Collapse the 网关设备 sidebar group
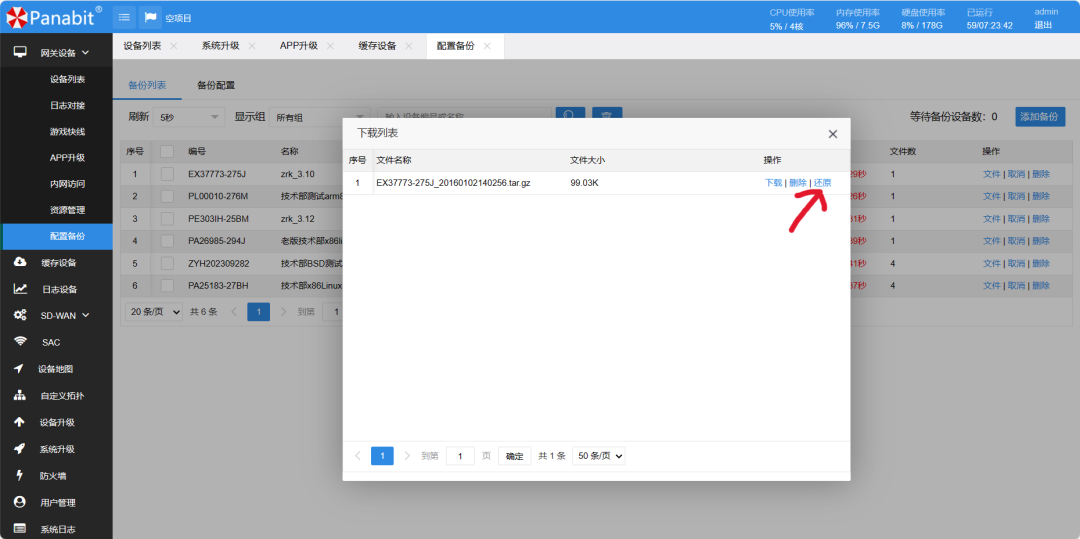 click(85, 52)
